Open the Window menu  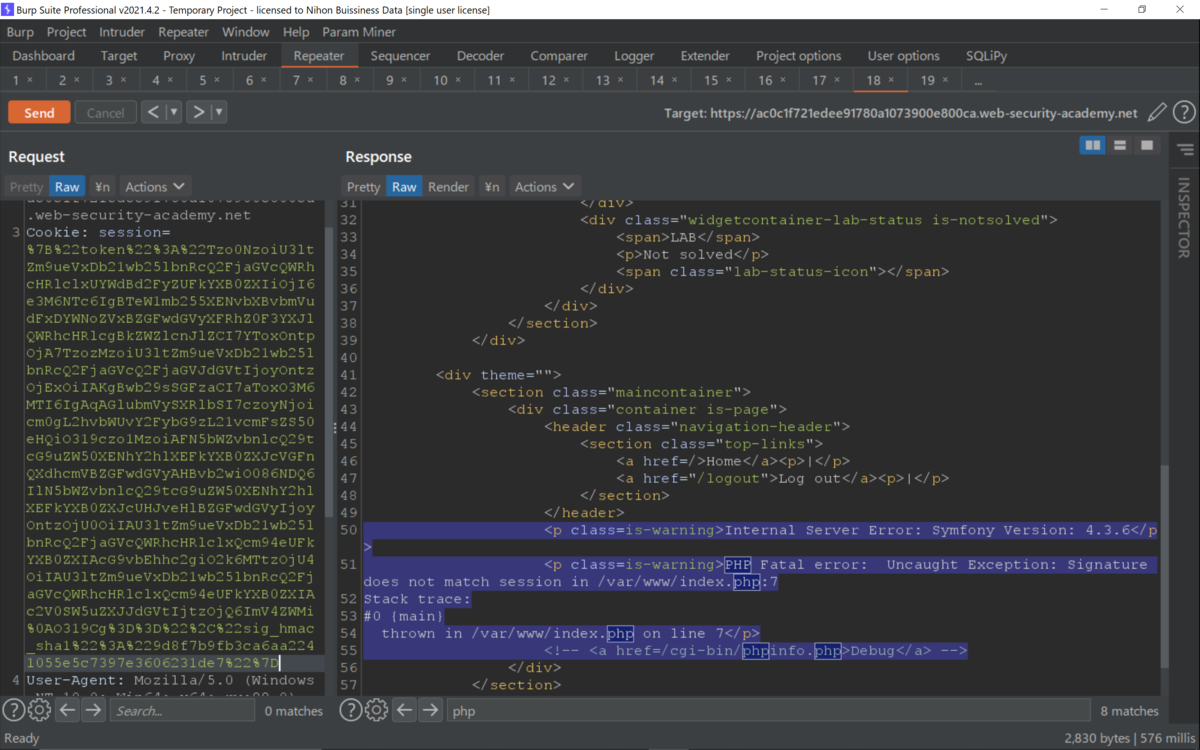point(245,32)
